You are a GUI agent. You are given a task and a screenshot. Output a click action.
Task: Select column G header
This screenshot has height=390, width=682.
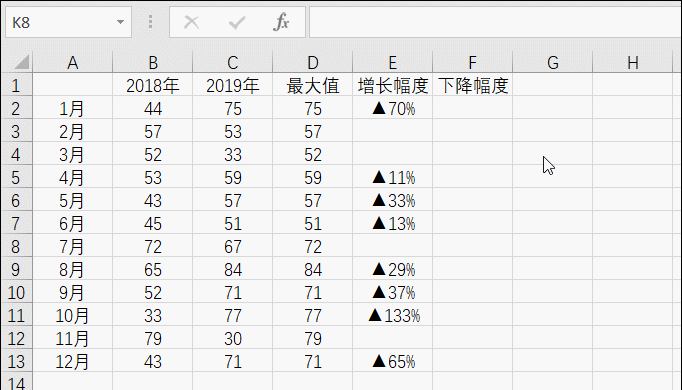point(553,63)
